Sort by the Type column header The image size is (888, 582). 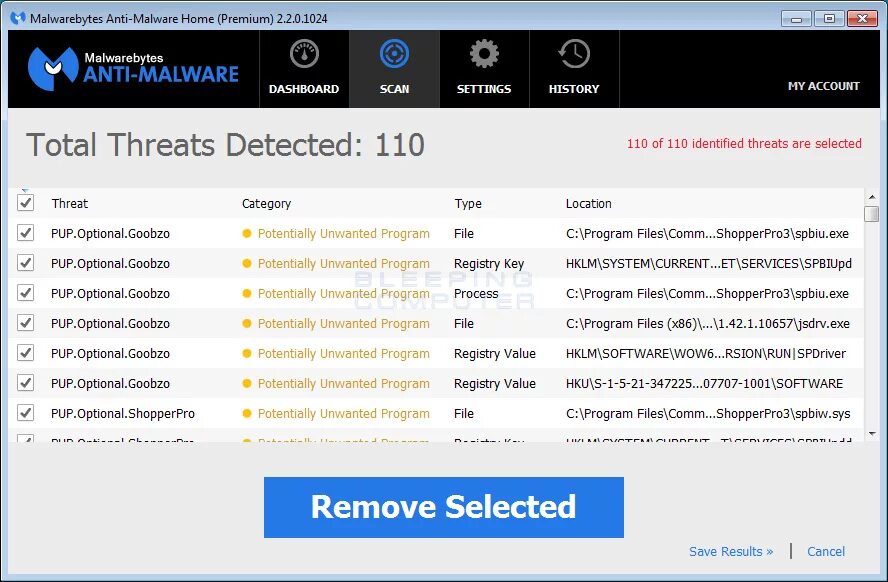468,204
